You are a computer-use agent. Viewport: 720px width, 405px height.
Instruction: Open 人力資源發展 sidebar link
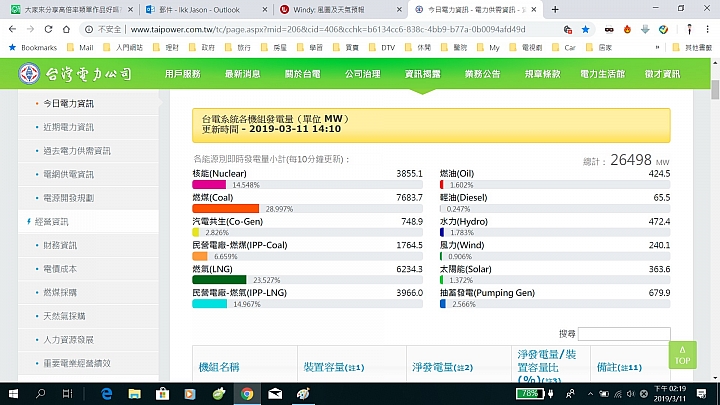coord(68,340)
